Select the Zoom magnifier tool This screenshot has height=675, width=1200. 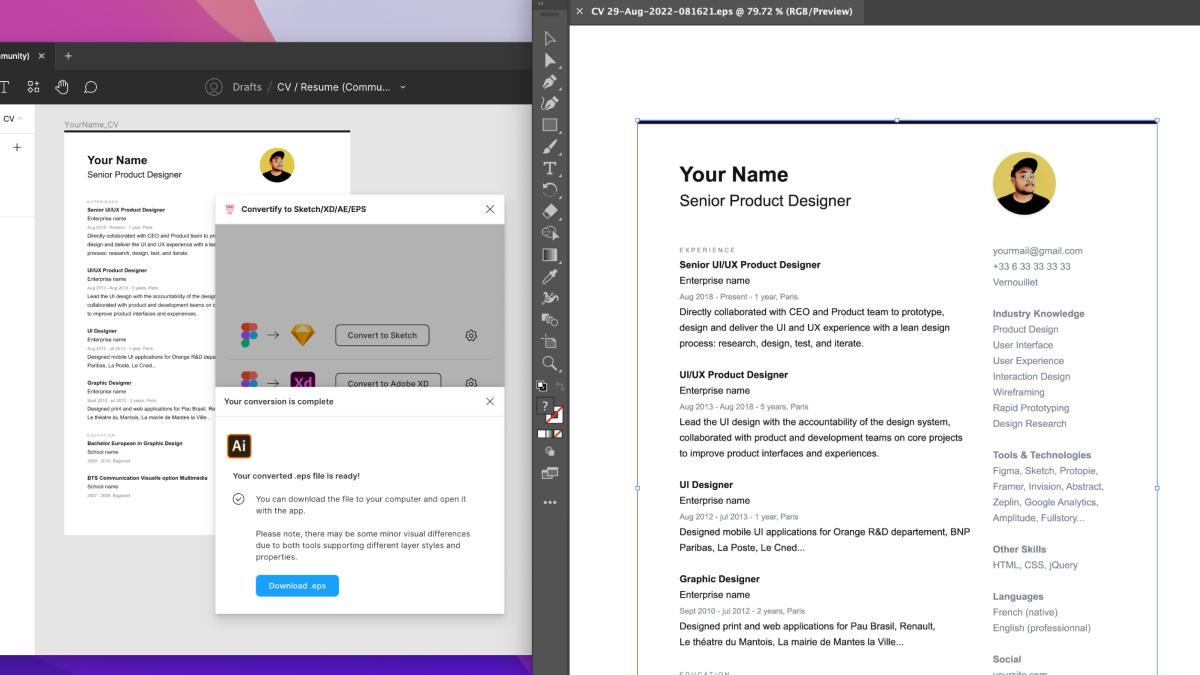click(550, 363)
